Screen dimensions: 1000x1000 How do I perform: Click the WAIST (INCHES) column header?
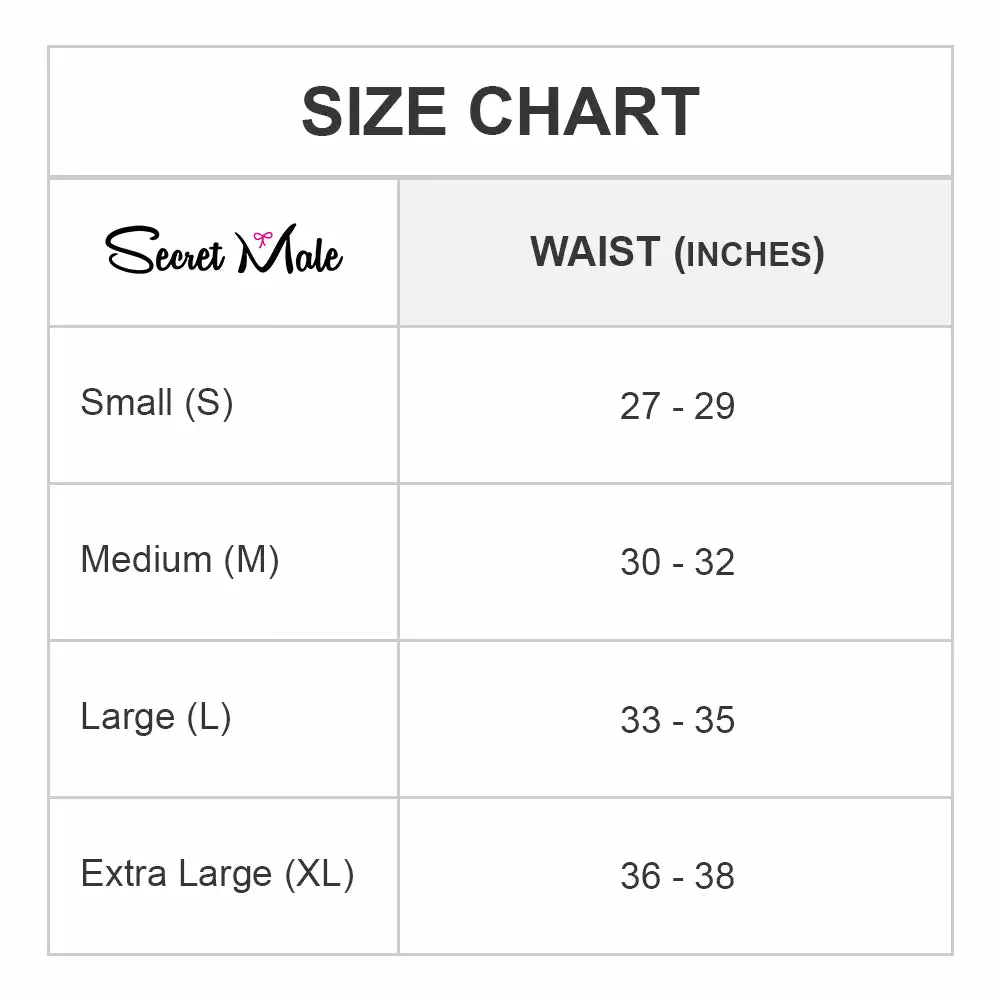point(677,252)
